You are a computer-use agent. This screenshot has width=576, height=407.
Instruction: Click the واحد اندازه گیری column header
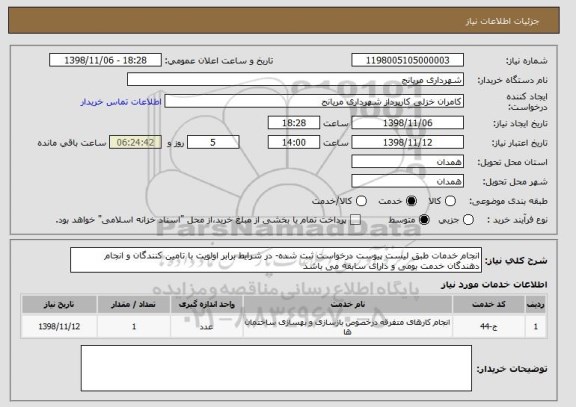206,304
